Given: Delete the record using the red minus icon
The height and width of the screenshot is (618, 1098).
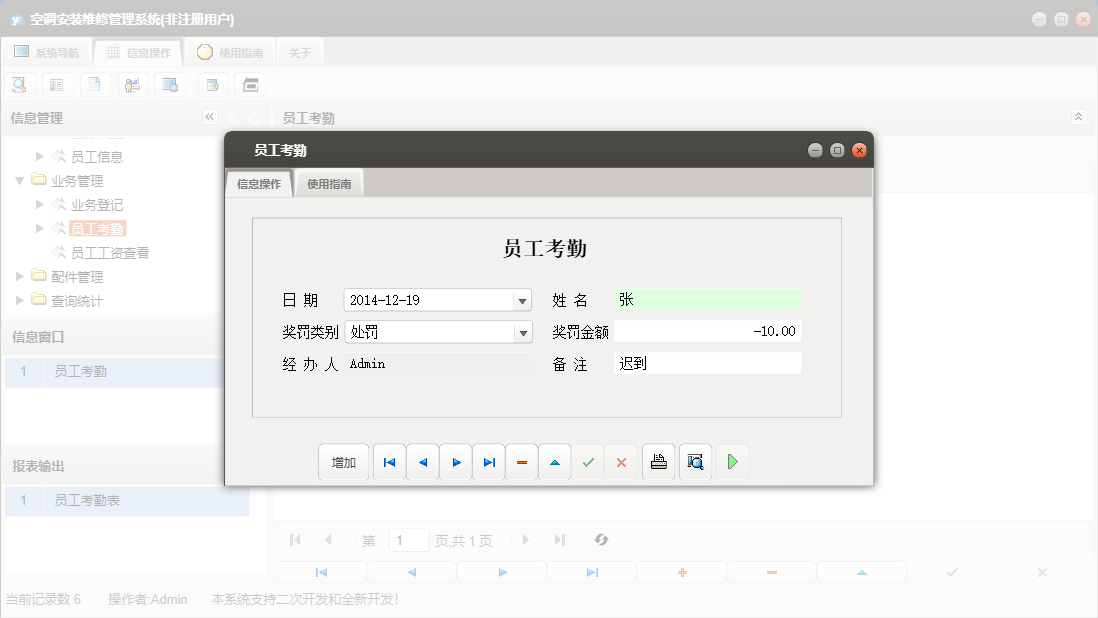Looking at the screenshot, I should pos(521,461).
